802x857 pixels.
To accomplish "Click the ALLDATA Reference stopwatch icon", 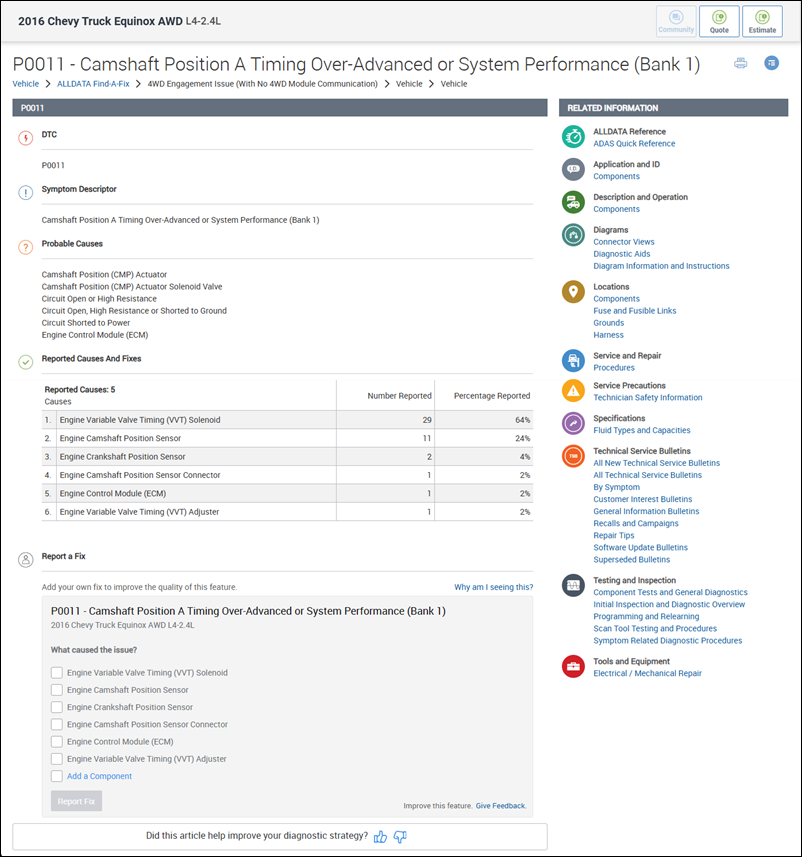I will [x=573, y=137].
